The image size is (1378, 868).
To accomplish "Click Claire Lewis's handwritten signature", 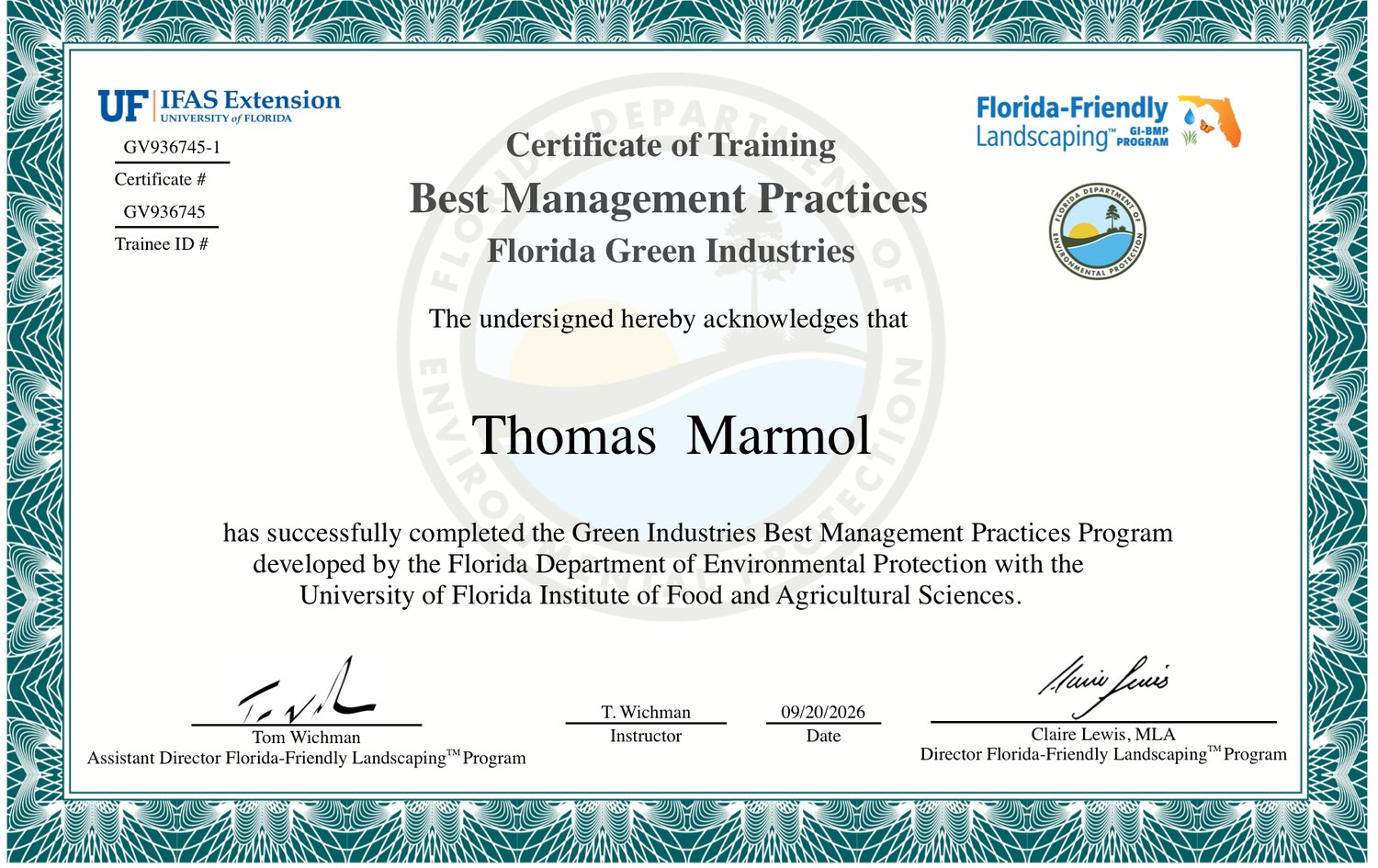I will coord(1103,686).
